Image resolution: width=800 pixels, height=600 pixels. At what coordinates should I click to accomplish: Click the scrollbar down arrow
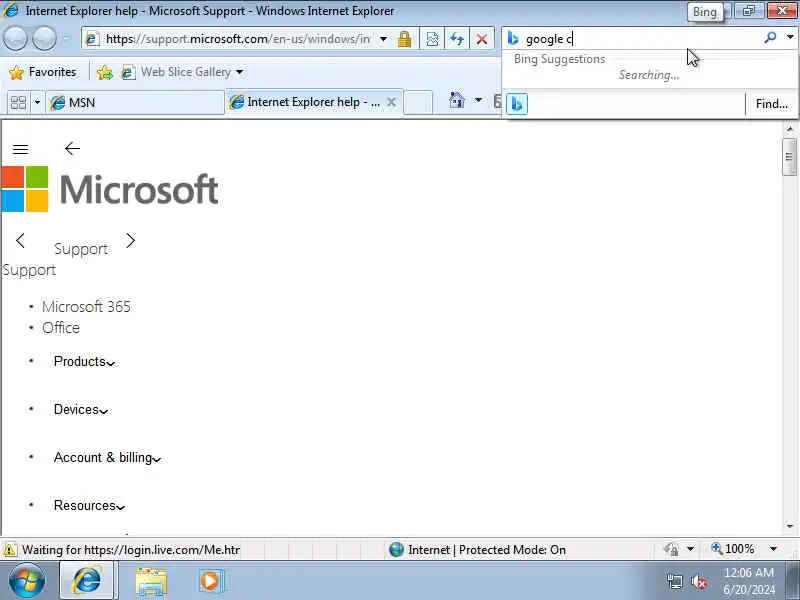(x=790, y=527)
